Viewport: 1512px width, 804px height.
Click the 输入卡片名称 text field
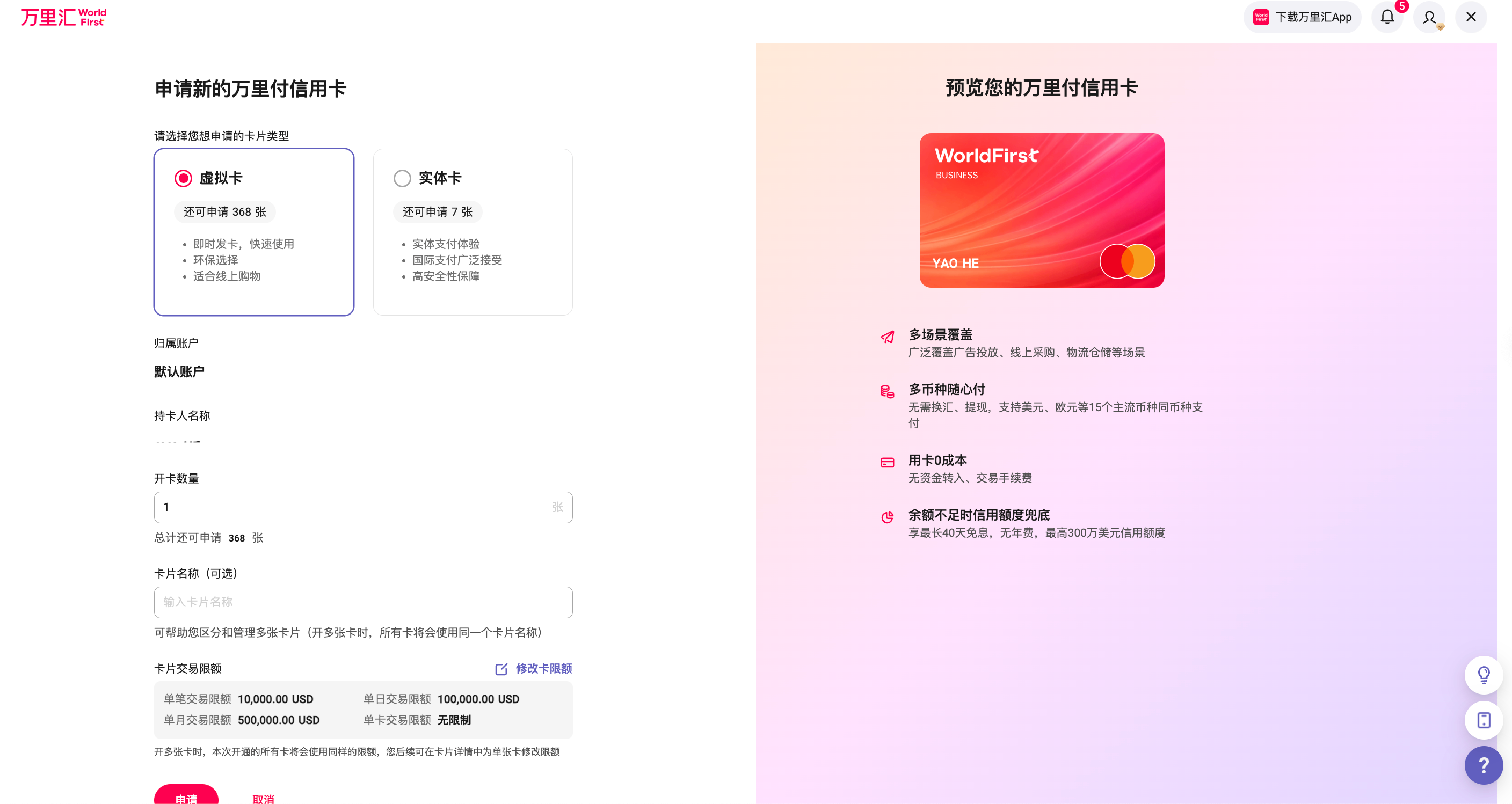363,602
